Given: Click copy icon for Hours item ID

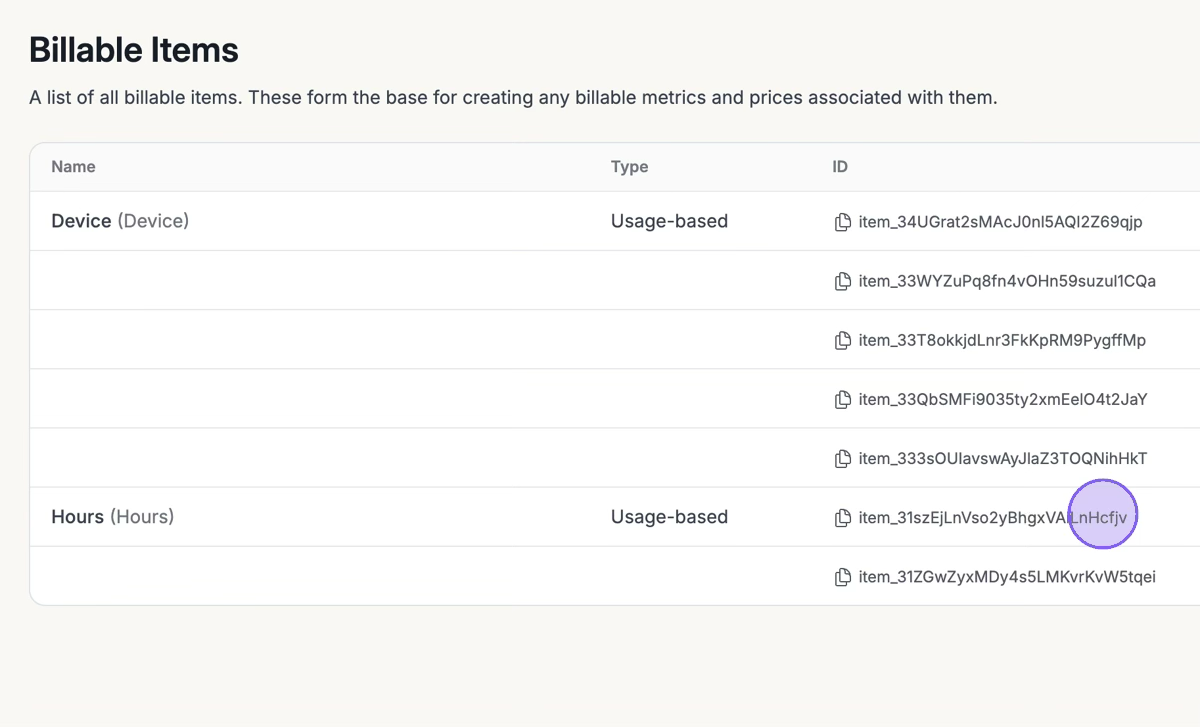Looking at the screenshot, I should [843, 518].
